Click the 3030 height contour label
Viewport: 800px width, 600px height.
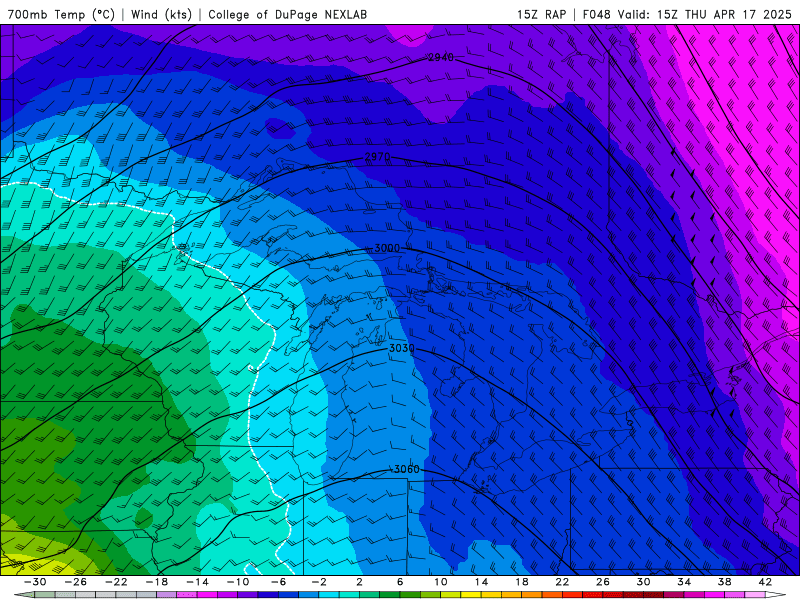click(x=402, y=348)
